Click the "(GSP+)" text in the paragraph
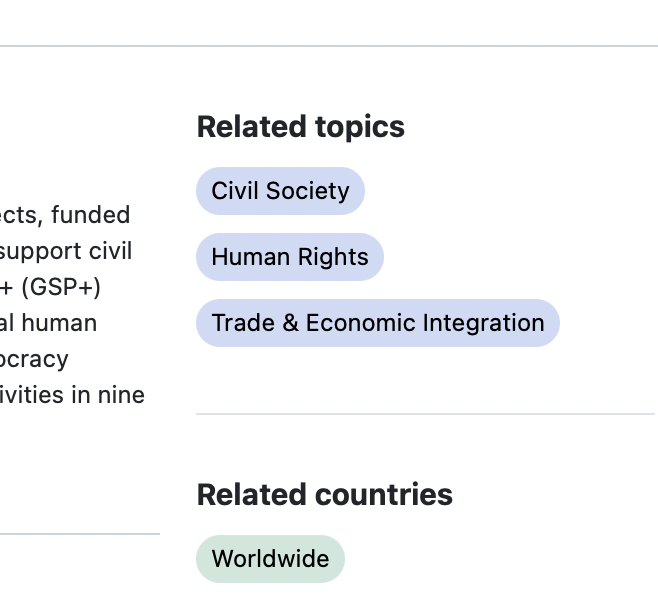 pyautogui.click(x=62, y=287)
